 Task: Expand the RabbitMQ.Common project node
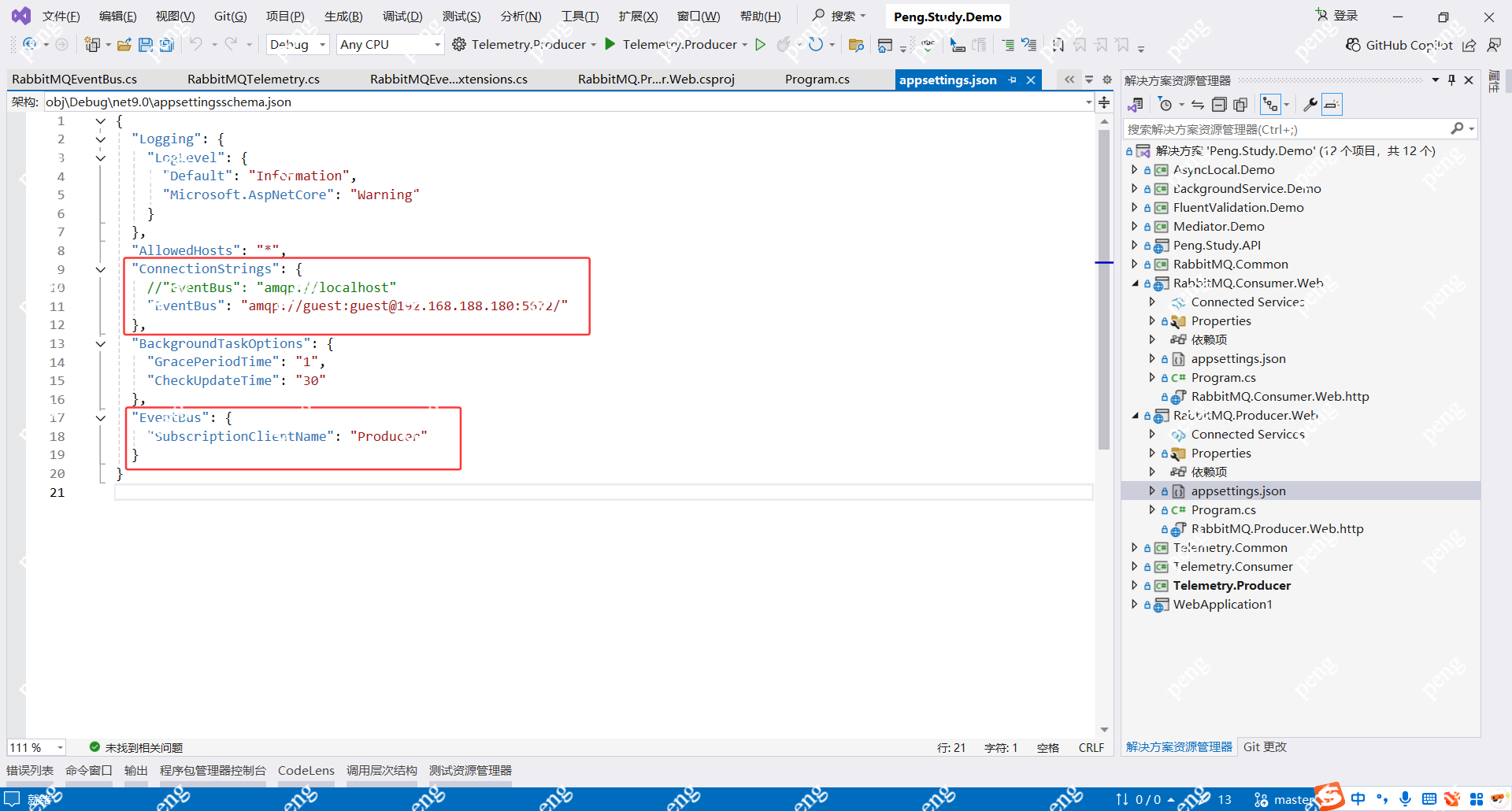click(1134, 264)
